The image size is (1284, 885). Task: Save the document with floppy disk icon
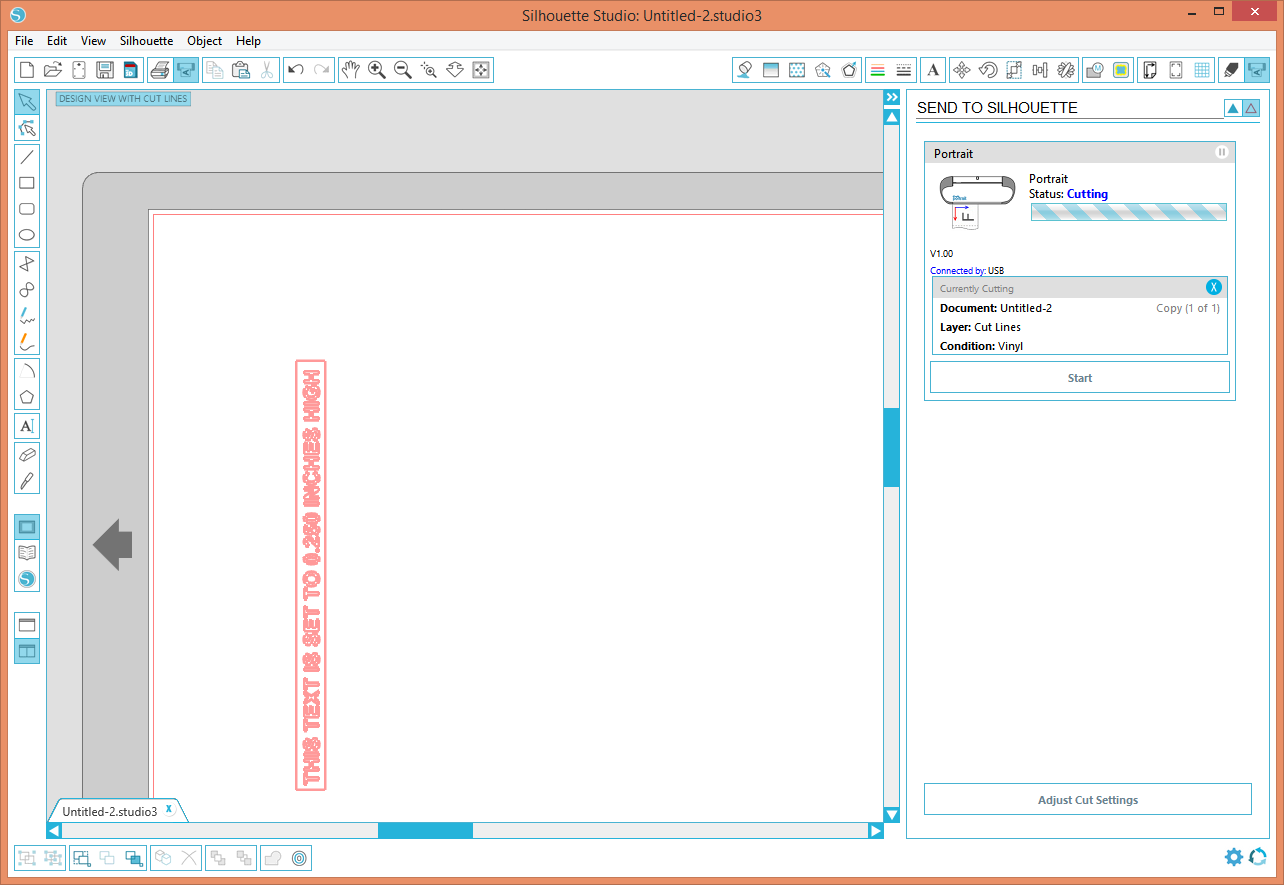(x=105, y=70)
